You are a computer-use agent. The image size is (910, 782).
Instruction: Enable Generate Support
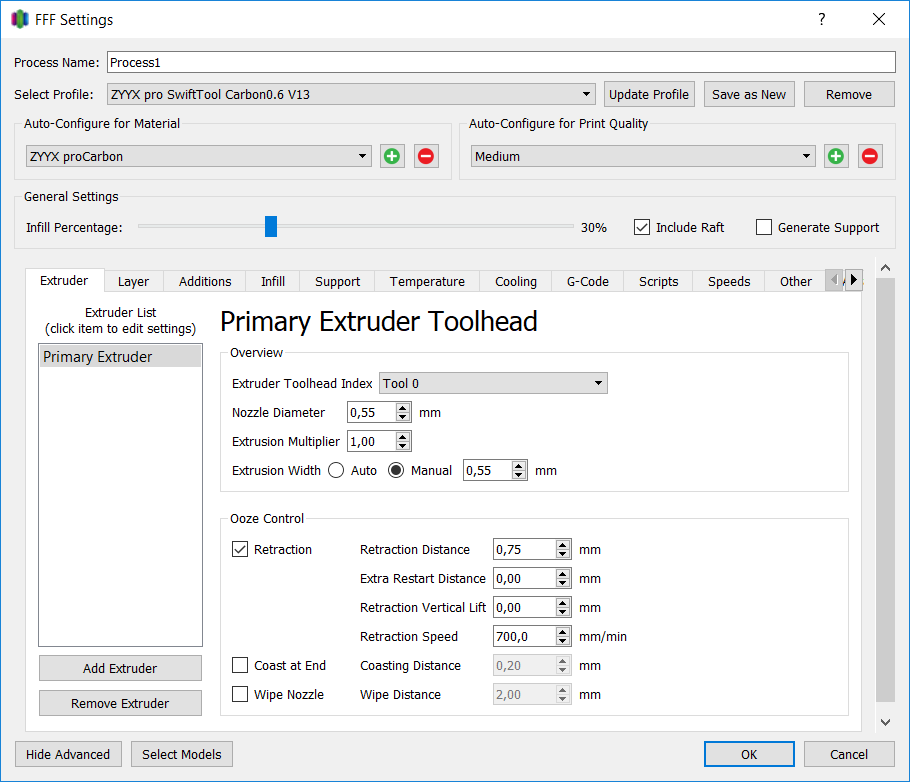click(764, 227)
